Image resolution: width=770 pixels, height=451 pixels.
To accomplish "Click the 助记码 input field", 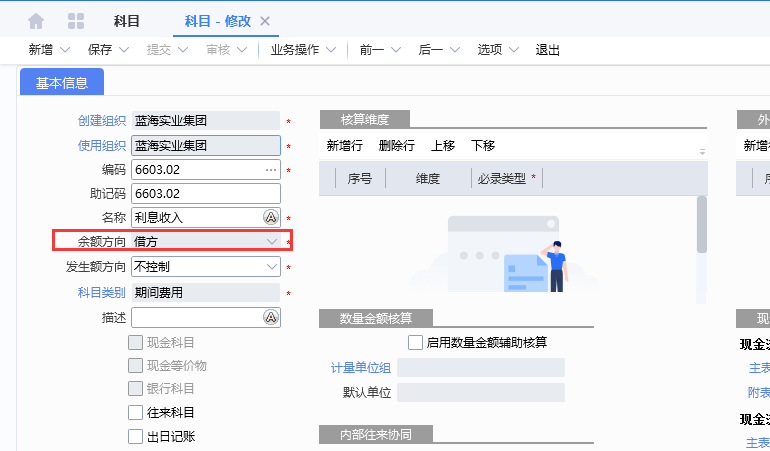I will click(206, 193).
